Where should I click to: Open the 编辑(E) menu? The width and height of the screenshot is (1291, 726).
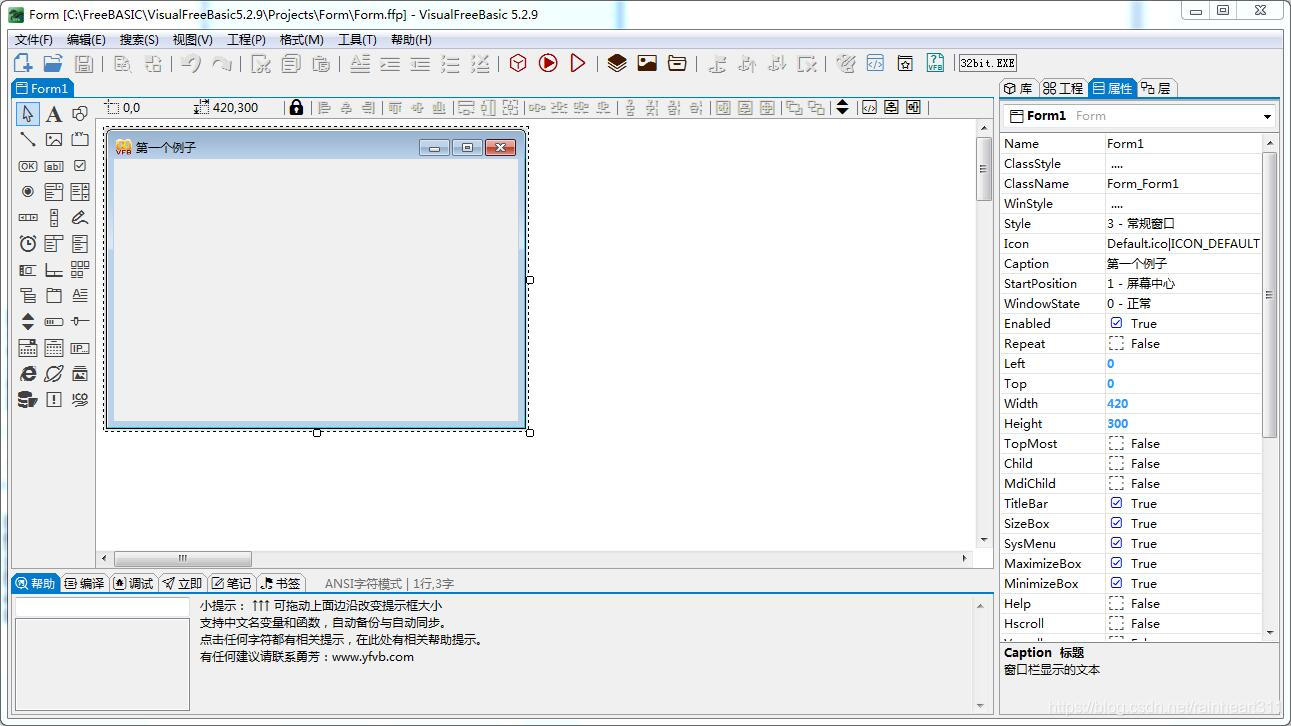point(86,40)
